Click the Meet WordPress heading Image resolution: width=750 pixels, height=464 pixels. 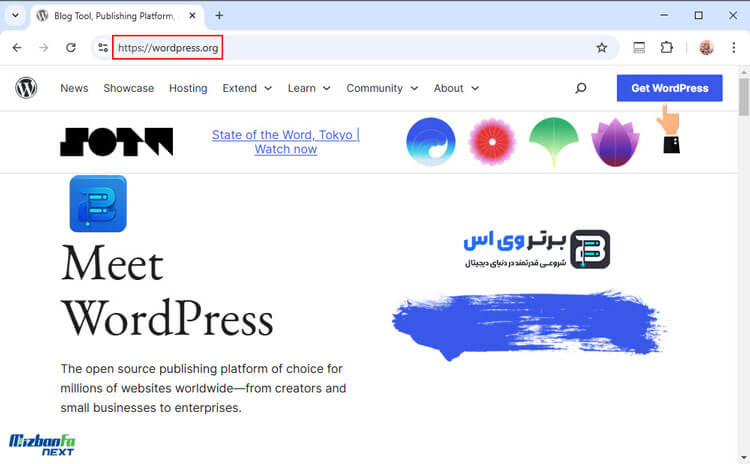(167, 290)
